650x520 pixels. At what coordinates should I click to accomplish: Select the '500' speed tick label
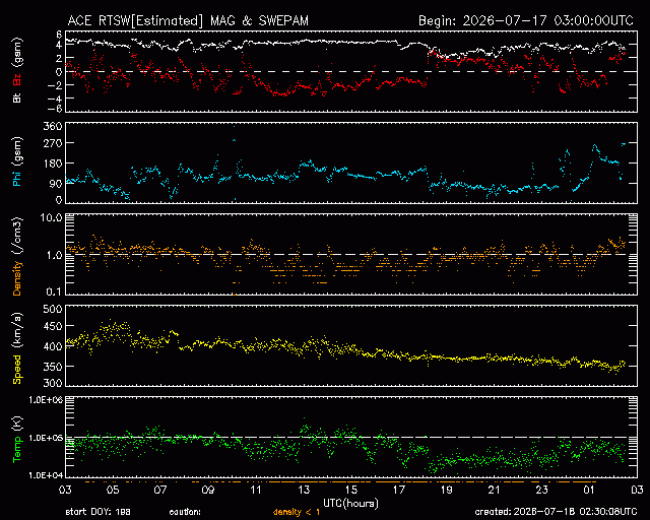point(53,309)
